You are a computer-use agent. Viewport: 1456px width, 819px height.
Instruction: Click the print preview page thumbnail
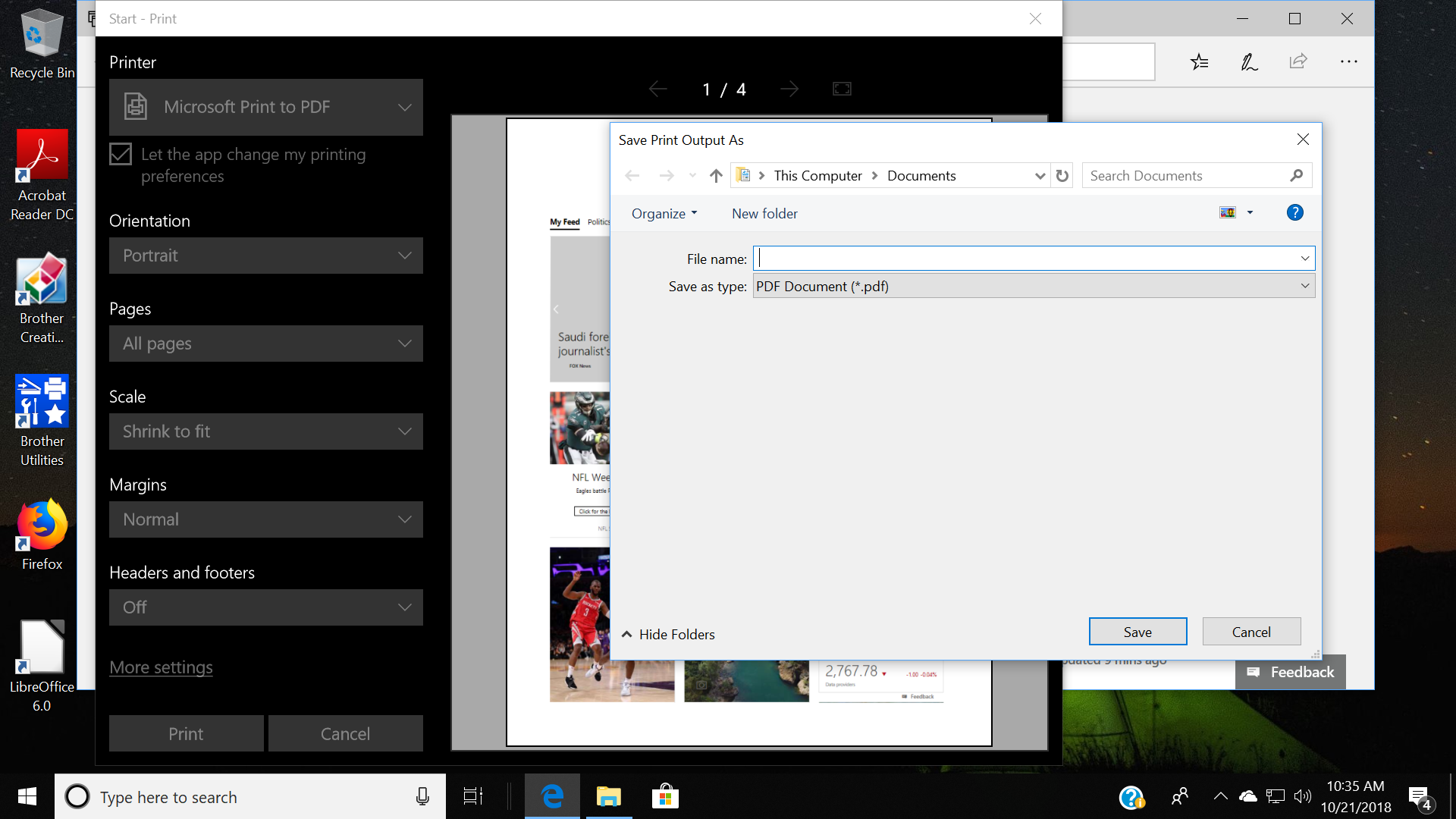click(749, 432)
